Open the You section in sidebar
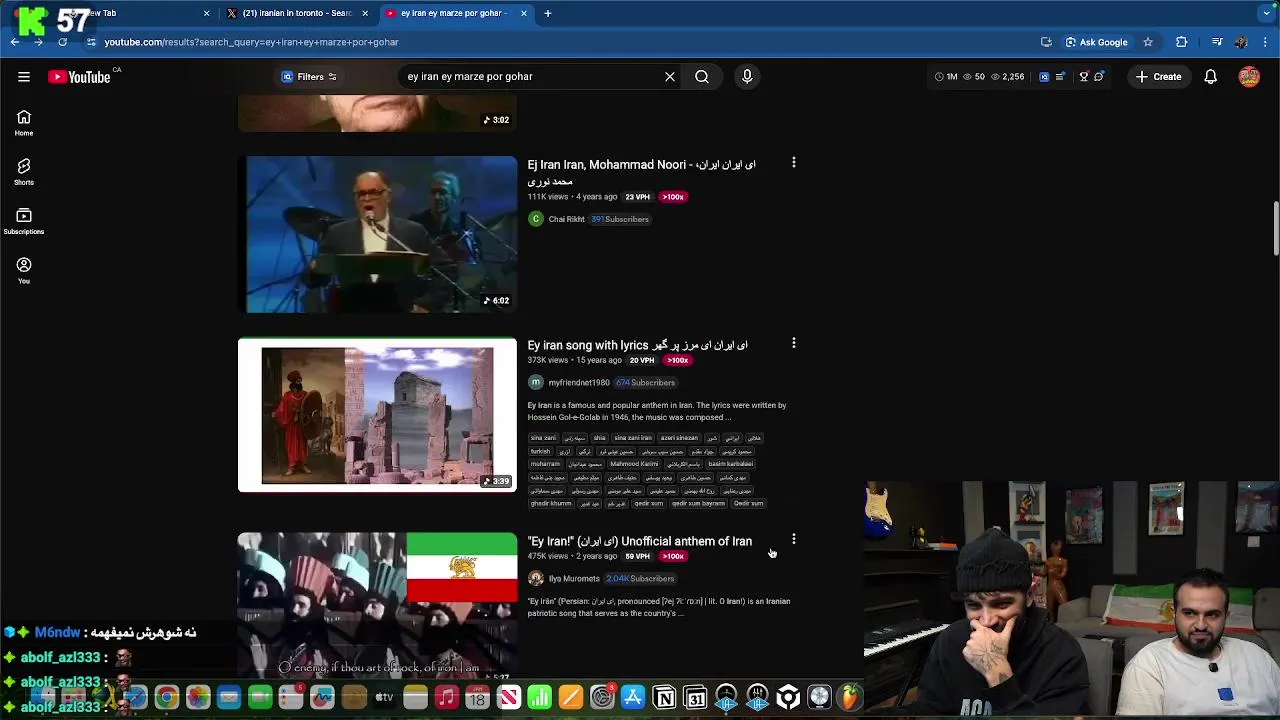 click(24, 270)
